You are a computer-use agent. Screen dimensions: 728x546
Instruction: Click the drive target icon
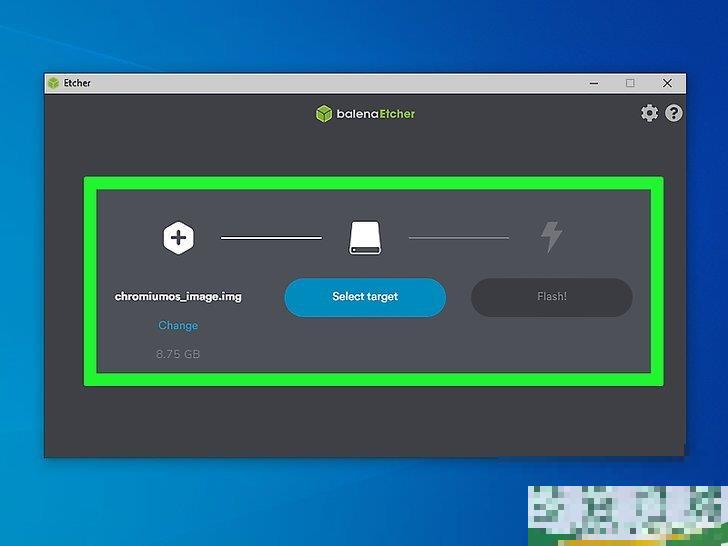point(365,238)
